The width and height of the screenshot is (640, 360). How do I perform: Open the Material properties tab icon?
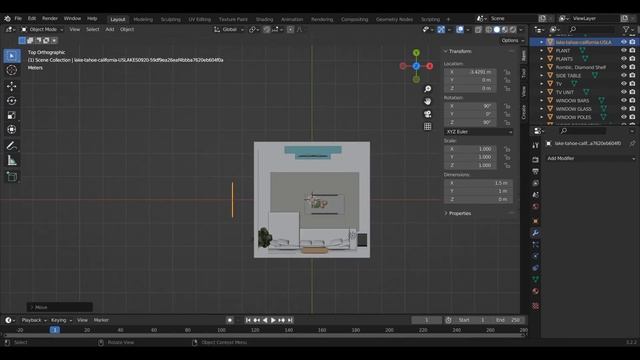[x=536, y=291]
